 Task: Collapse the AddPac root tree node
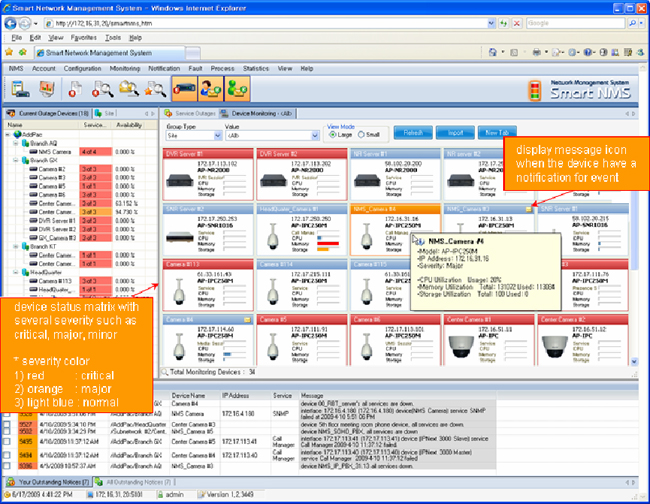[8, 134]
